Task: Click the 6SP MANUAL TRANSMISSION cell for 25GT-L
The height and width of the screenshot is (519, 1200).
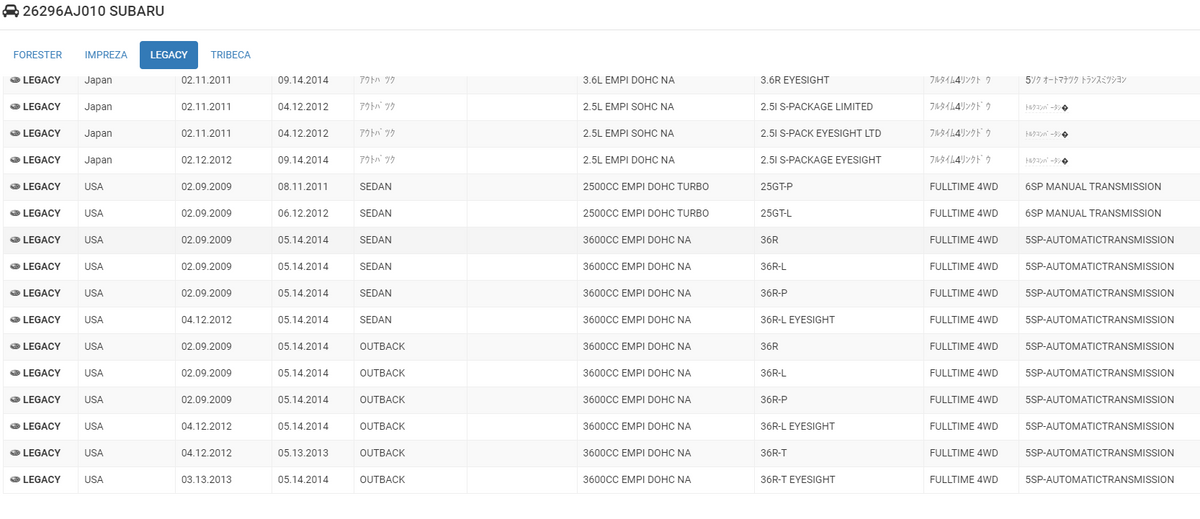Action: pyautogui.click(x=1093, y=213)
